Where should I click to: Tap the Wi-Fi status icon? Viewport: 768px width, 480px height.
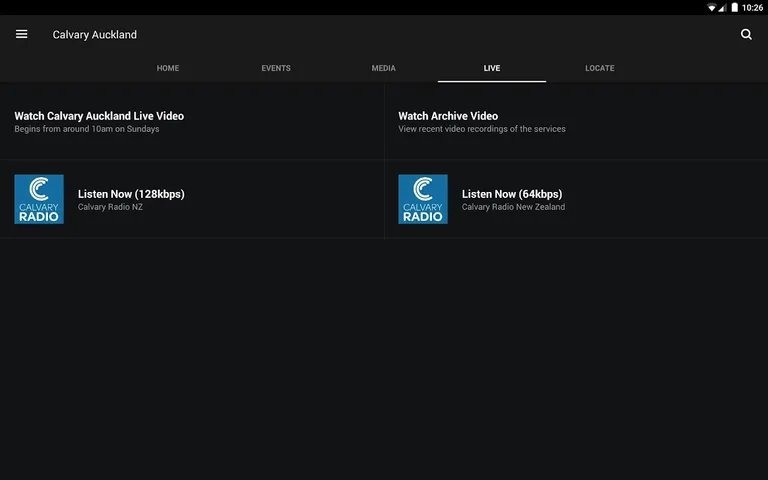(711, 7)
